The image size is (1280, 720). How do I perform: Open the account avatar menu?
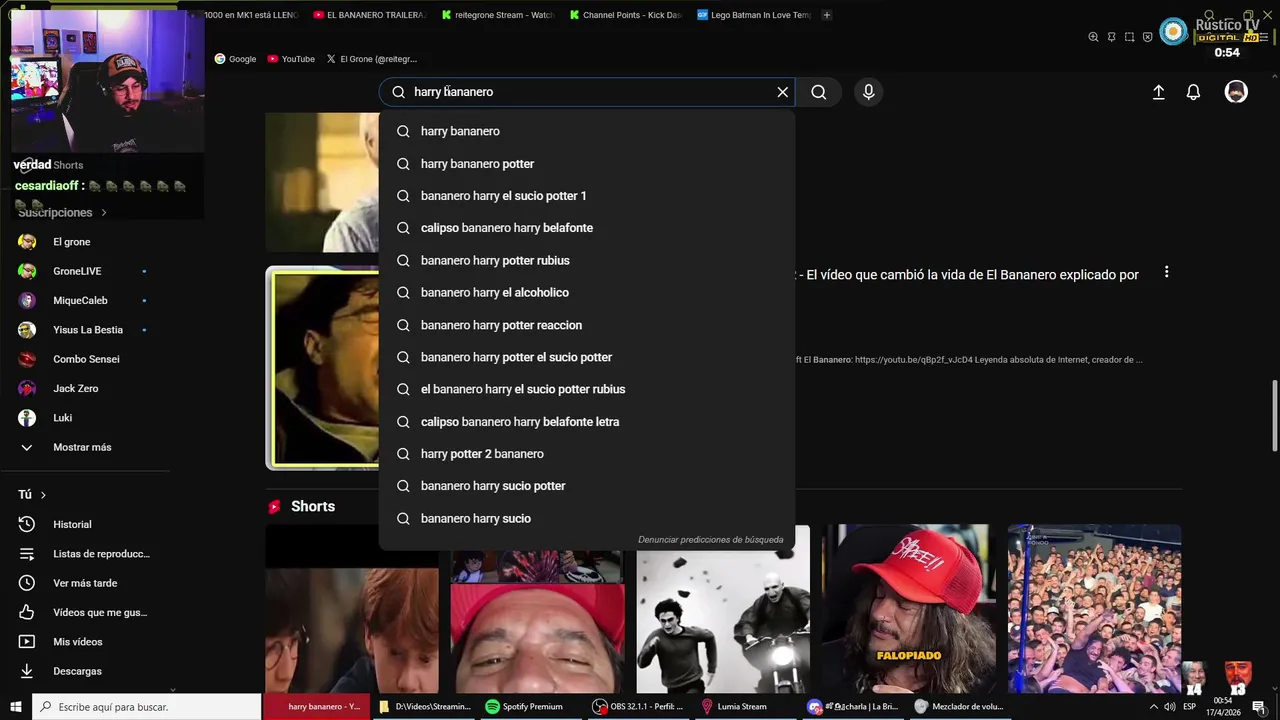click(x=1236, y=92)
